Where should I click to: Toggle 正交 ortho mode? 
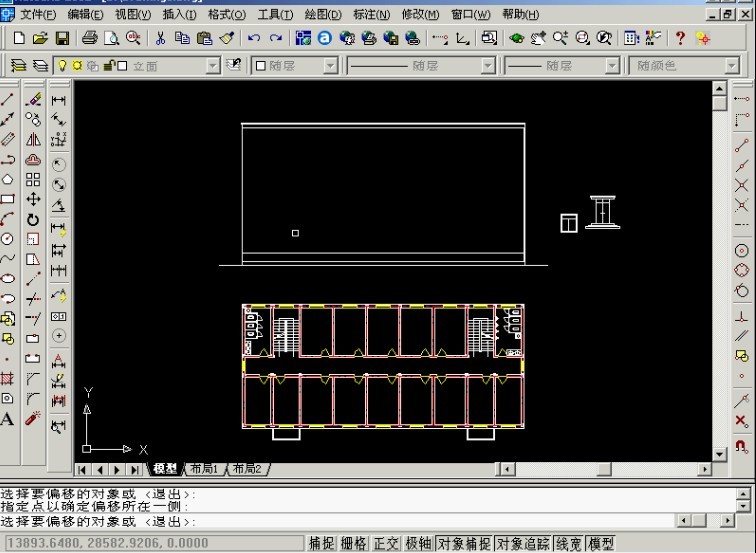[x=386, y=543]
